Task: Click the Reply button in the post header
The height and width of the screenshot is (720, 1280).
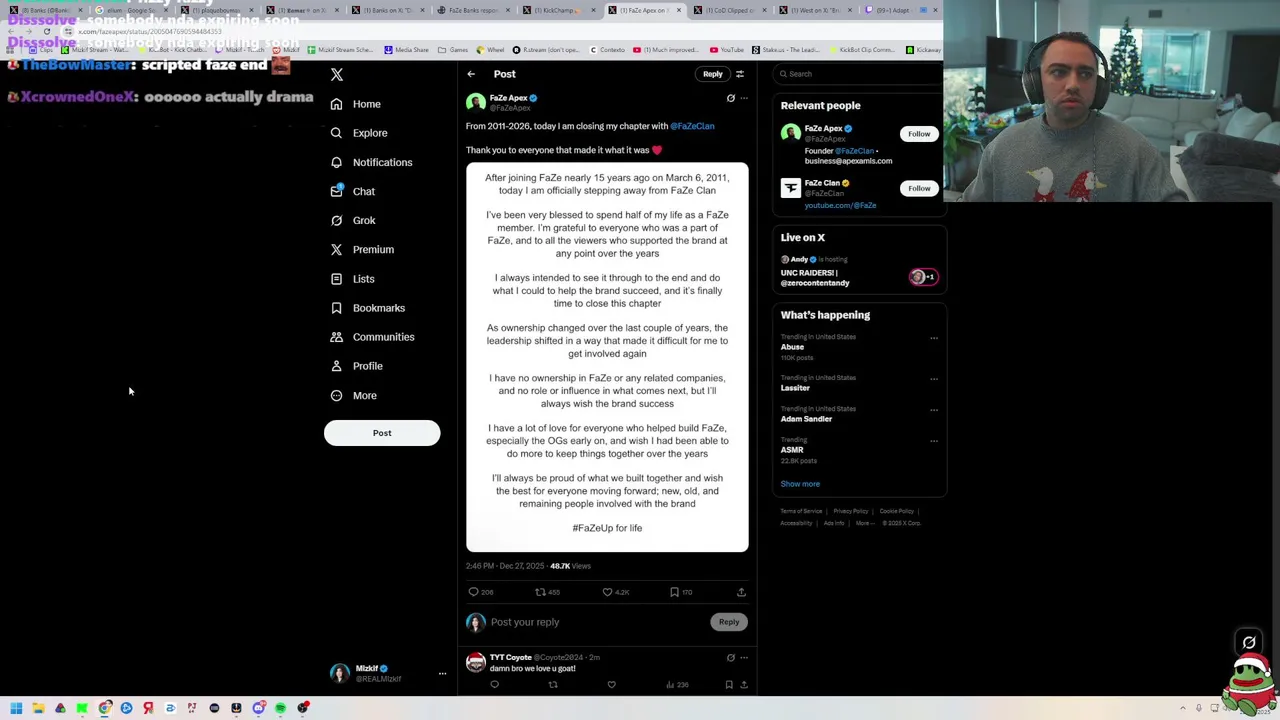Action: 712,74
